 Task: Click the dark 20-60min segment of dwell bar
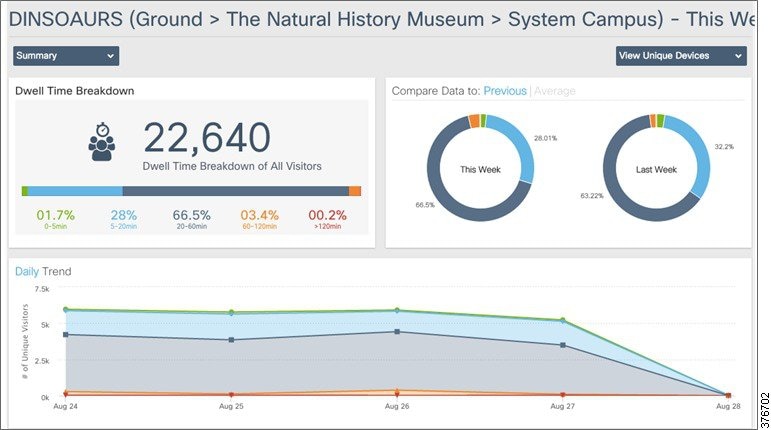coord(235,191)
